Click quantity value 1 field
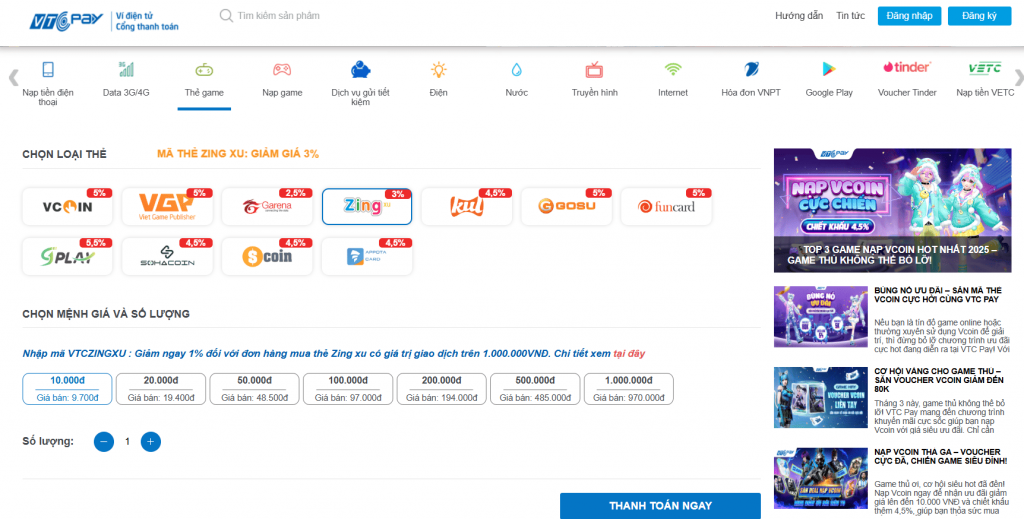The width and height of the screenshot is (1024, 519). coord(127,442)
